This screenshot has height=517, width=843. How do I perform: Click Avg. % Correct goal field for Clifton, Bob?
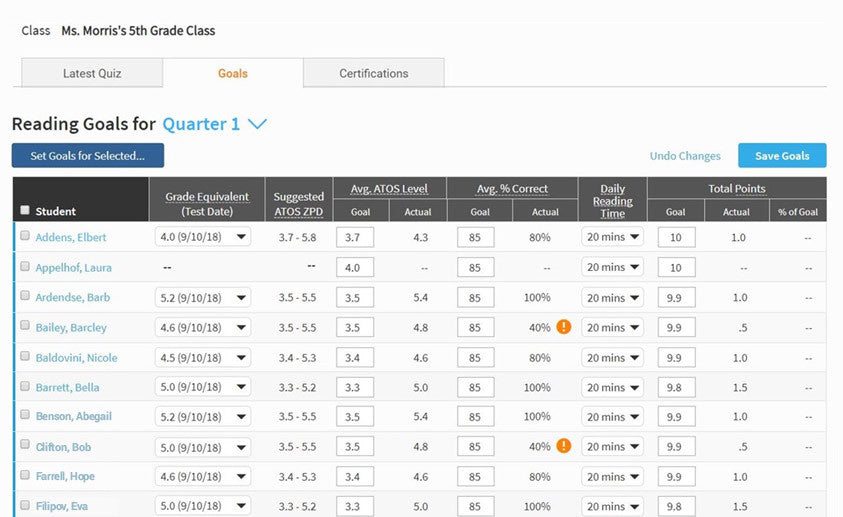(x=475, y=447)
